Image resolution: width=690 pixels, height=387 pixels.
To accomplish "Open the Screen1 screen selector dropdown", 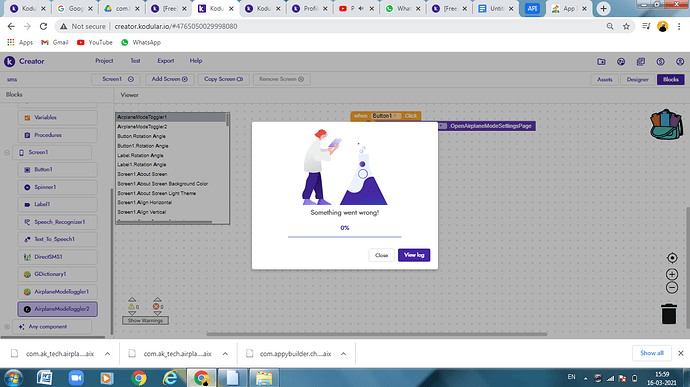I will pyautogui.click(x=116, y=79).
